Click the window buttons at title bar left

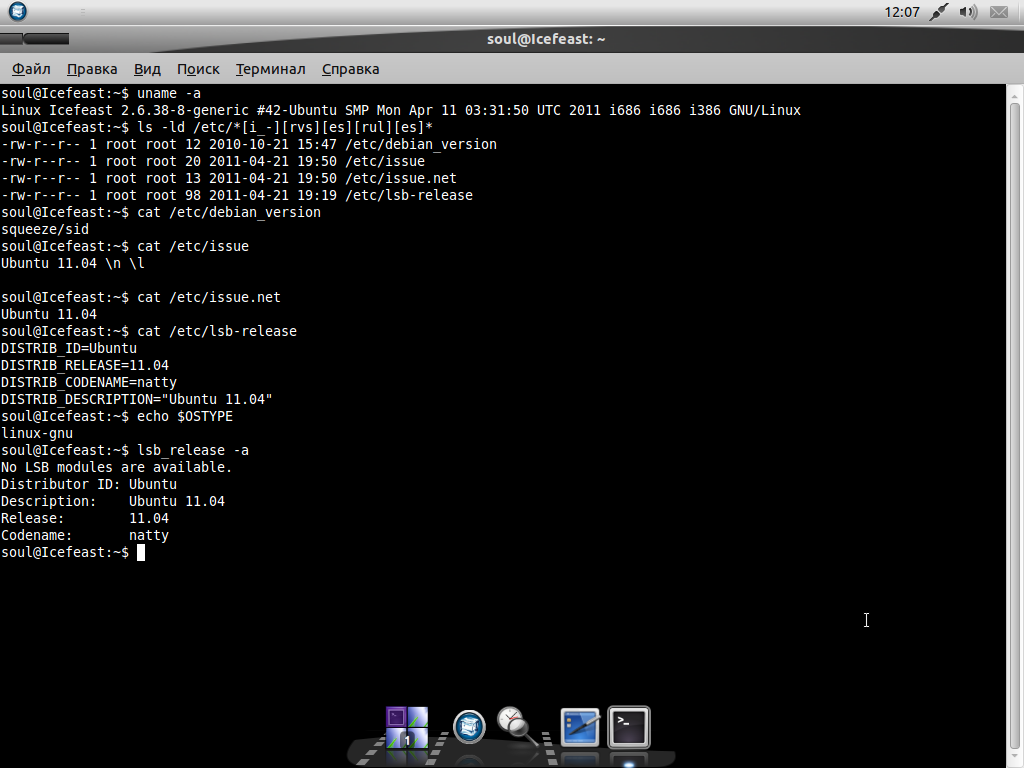(x=35, y=39)
